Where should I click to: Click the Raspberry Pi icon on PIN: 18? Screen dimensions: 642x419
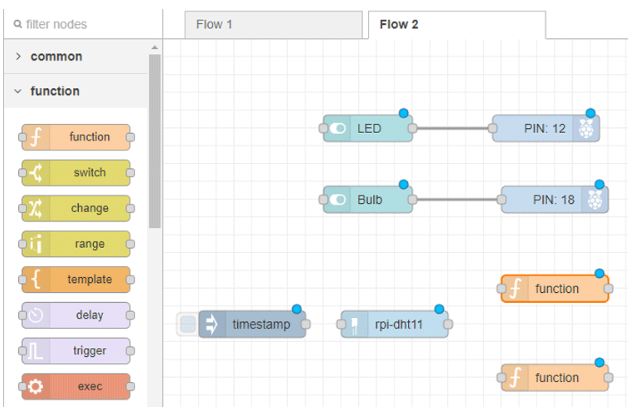tap(596, 200)
